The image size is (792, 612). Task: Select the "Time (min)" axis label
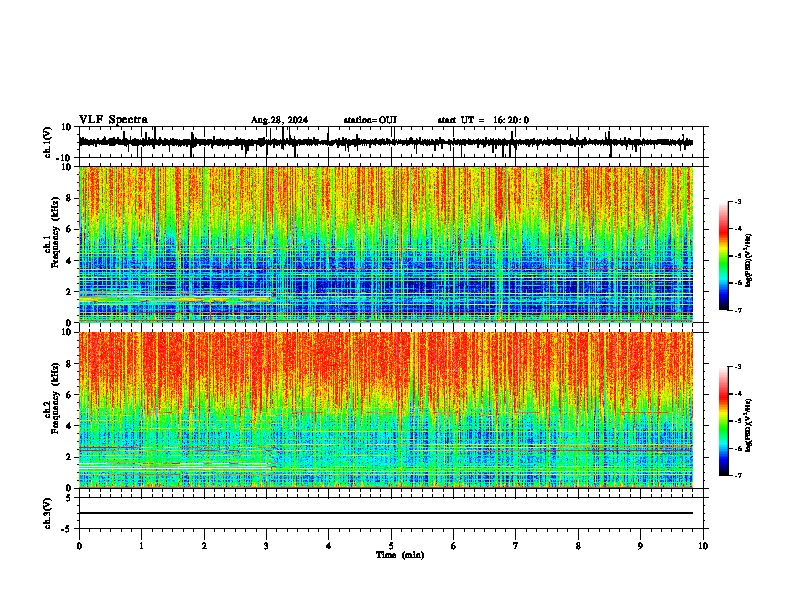[400, 555]
